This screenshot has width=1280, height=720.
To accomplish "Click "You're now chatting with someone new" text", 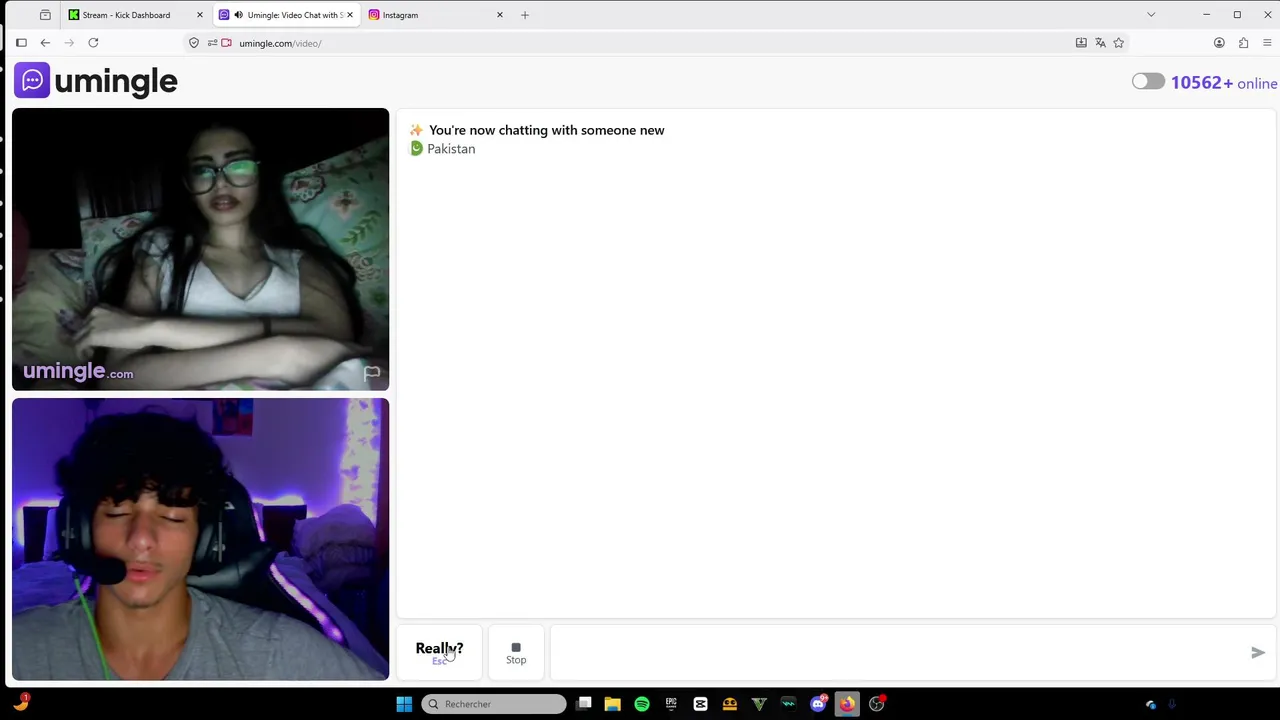I will [x=546, y=130].
